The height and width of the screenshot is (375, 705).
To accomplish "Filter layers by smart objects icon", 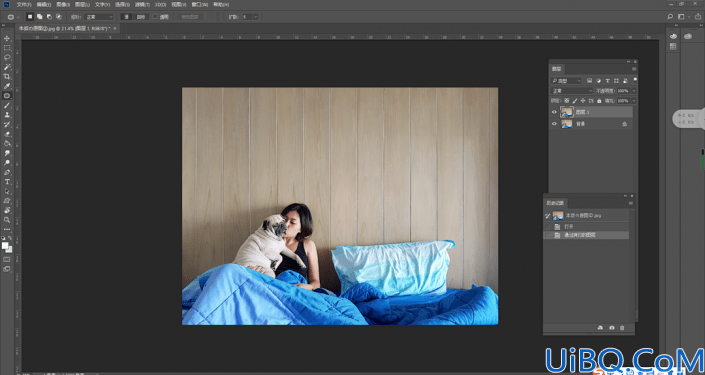I will coord(625,81).
